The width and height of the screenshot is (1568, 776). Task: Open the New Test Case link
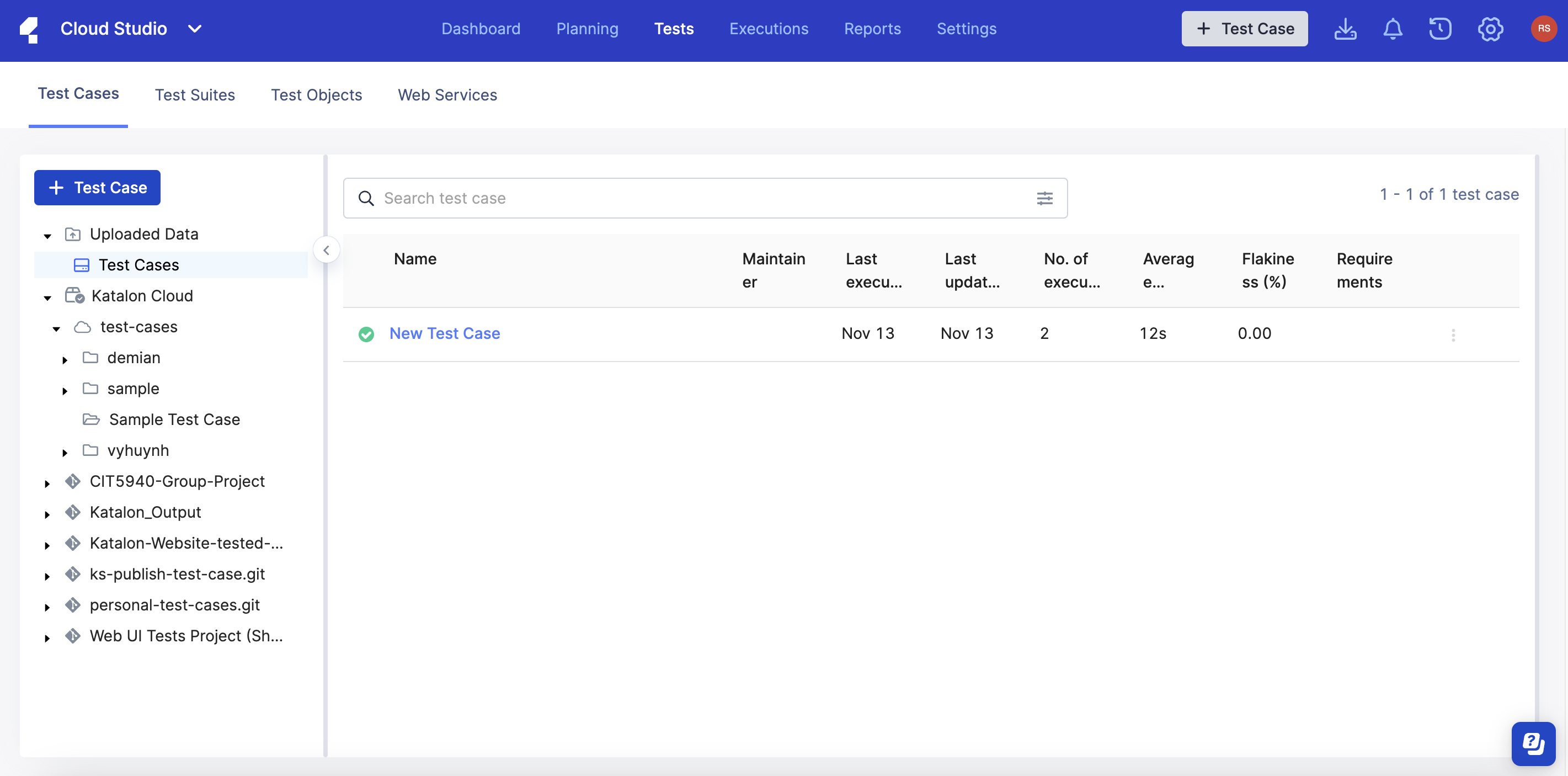pos(445,333)
